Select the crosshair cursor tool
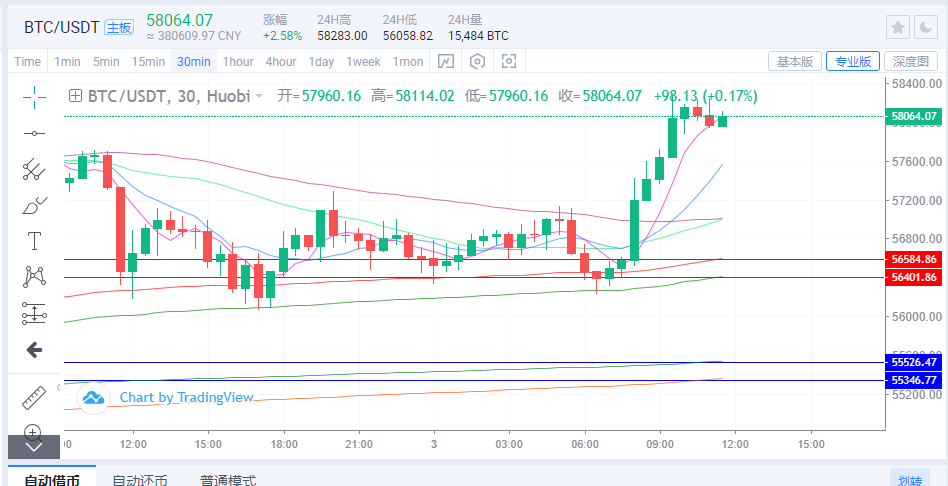Screen dimensions: 948x486 point(35,97)
